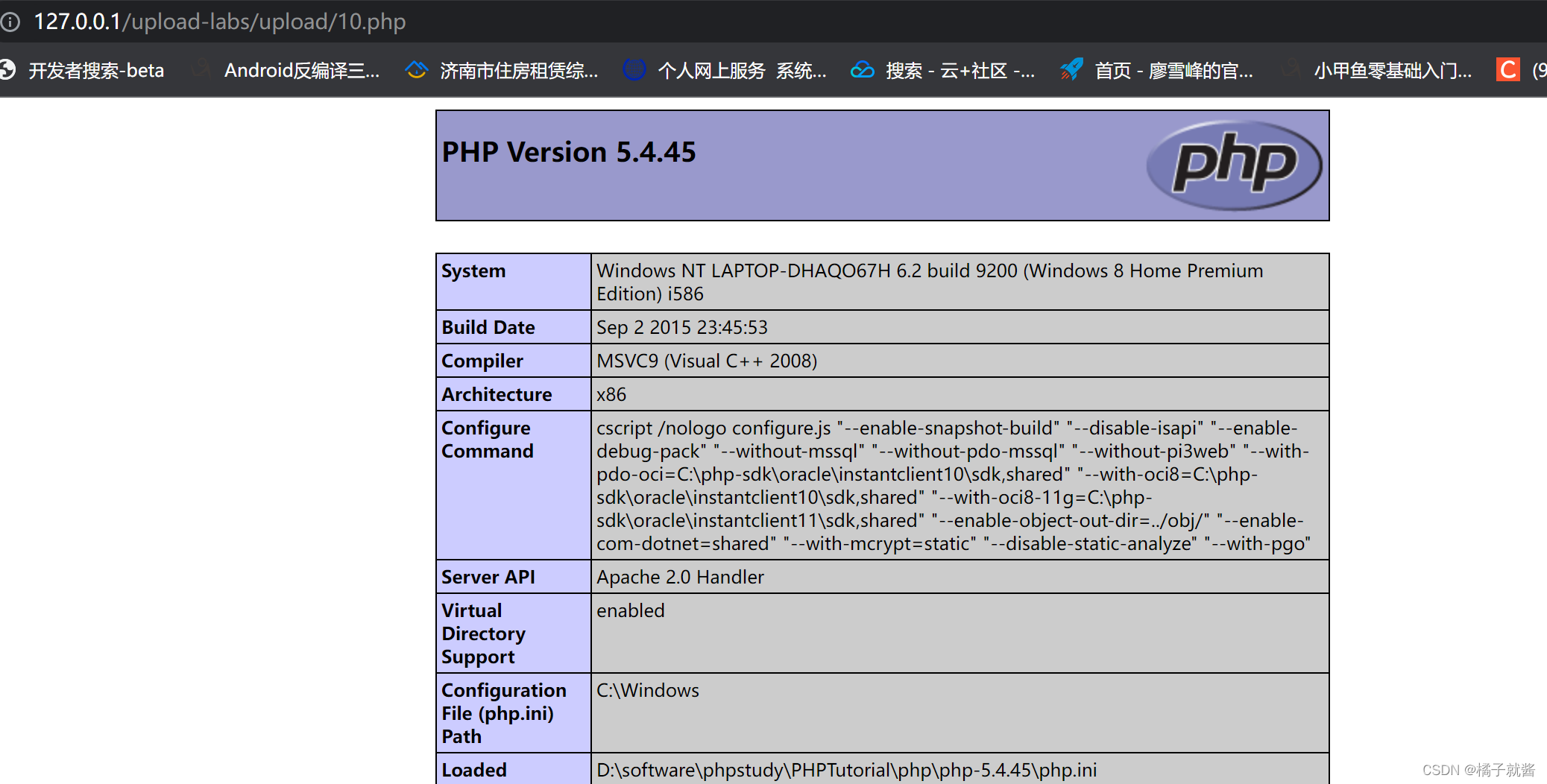Open the 开发者搜索-beta bookmark icon
The height and width of the screenshot is (784, 1547).
pyautogui.click(x=7, y=70)
